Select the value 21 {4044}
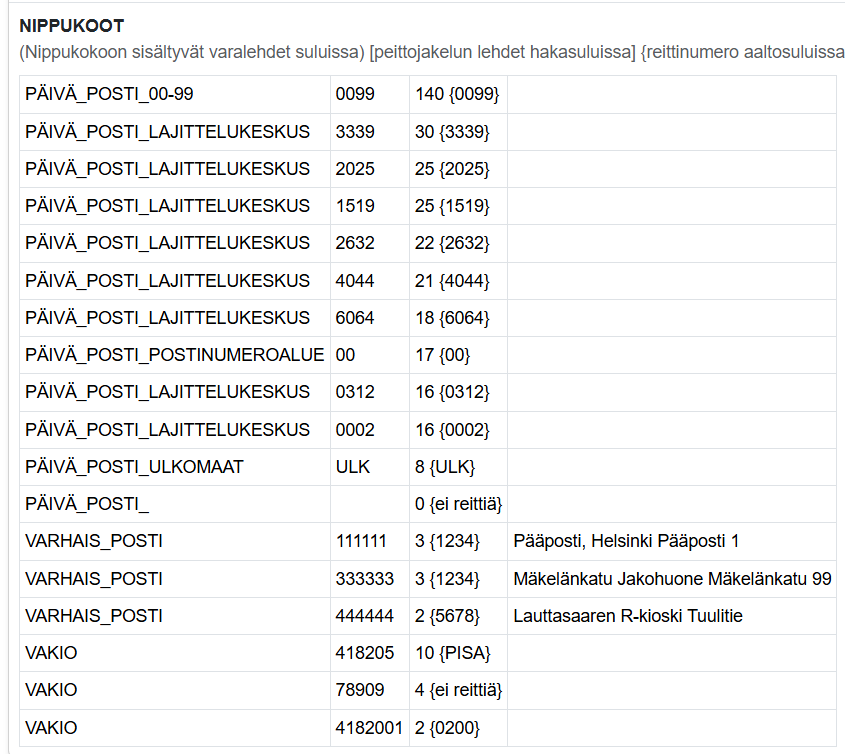The height and width of the screenshot is (754, 845). pyautogui.click(x=452, y=281)
